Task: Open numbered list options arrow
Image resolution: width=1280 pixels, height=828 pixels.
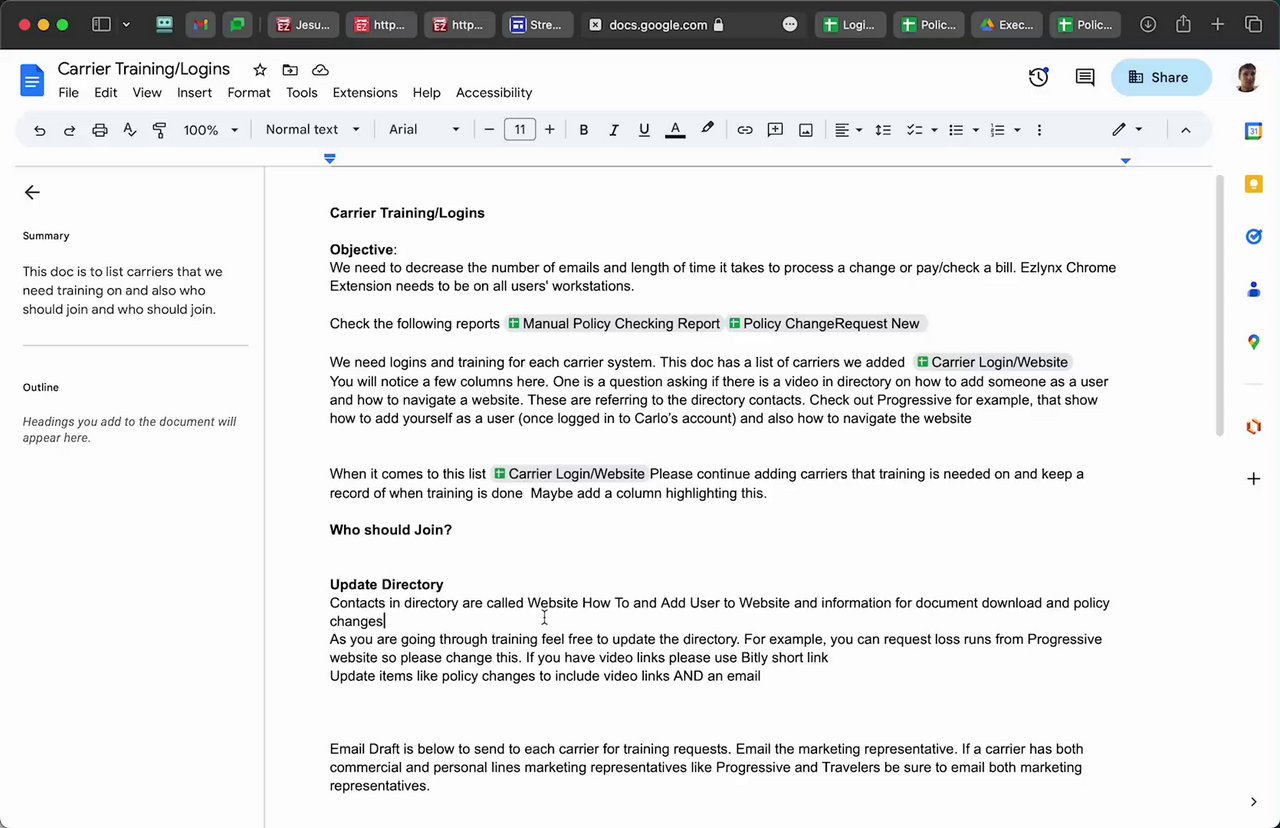Action: (1017, 130)
